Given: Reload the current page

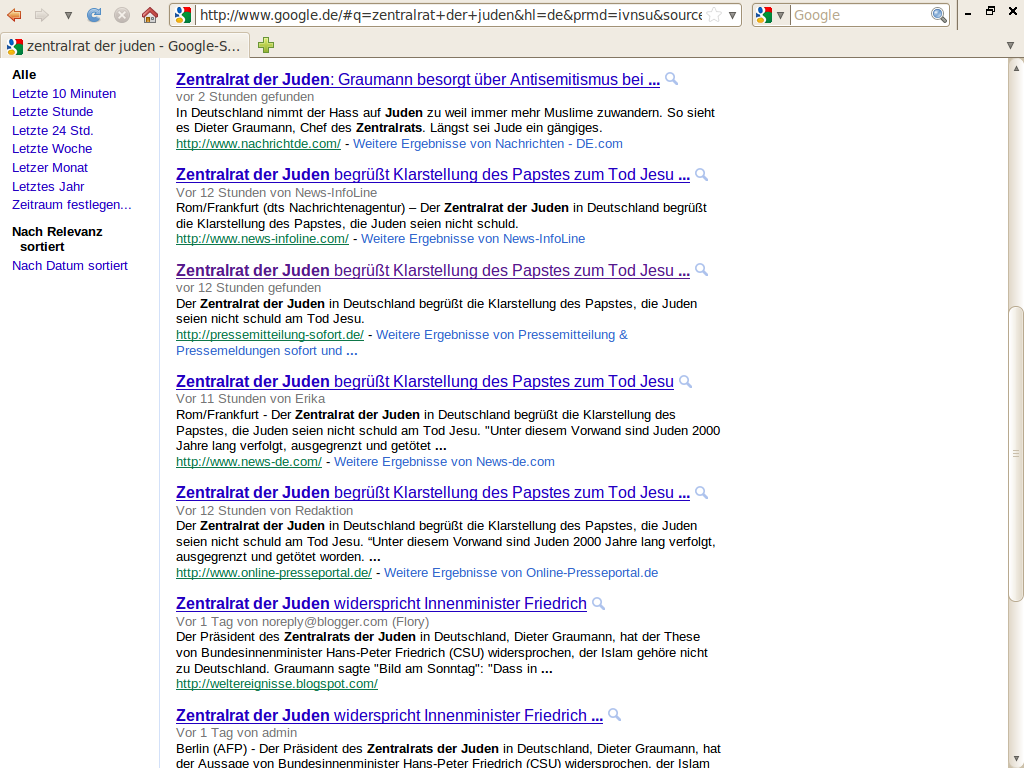Looking at the screenshot, I should 94,14.
